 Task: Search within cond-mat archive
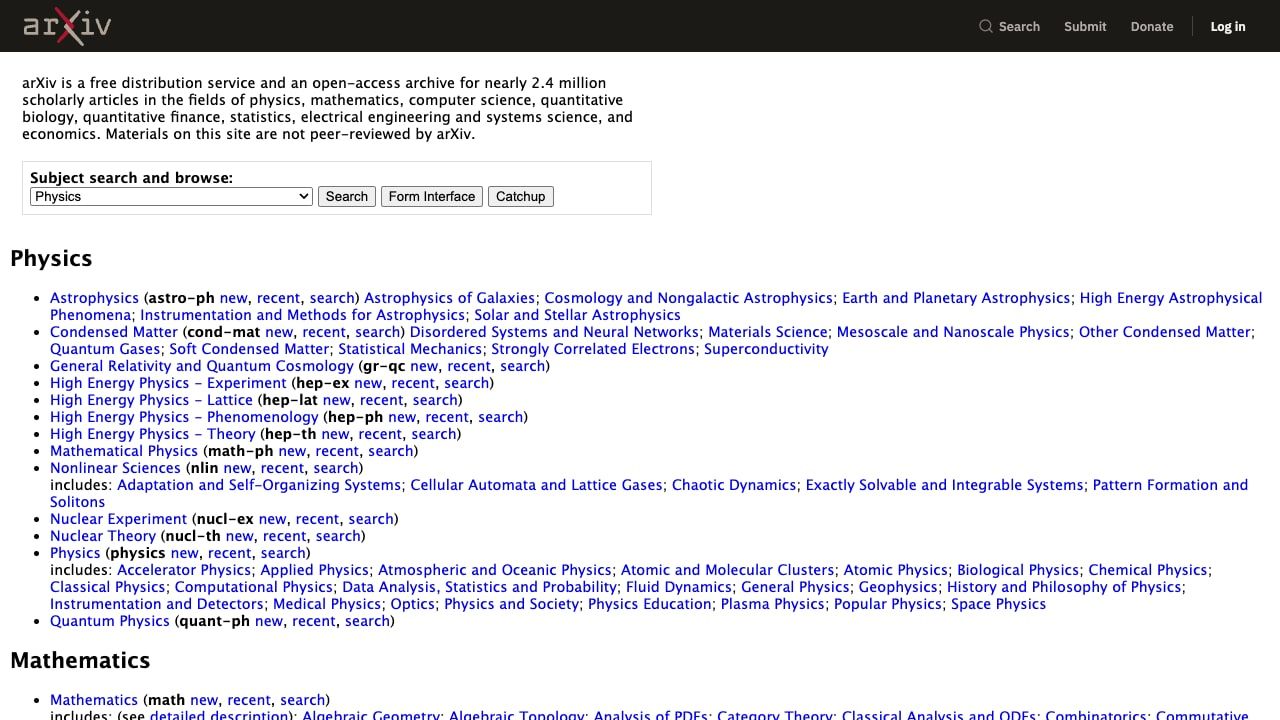tap(378, 332)
